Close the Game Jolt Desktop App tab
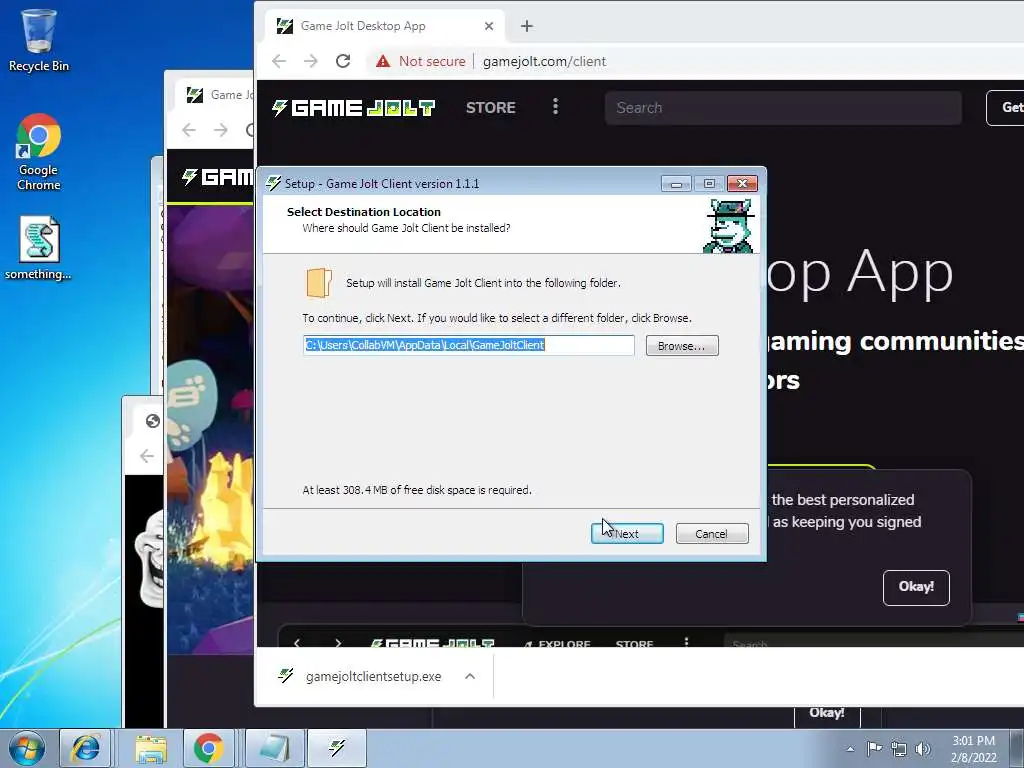This screenshot has width=1024, height=768. click(489, 26)
